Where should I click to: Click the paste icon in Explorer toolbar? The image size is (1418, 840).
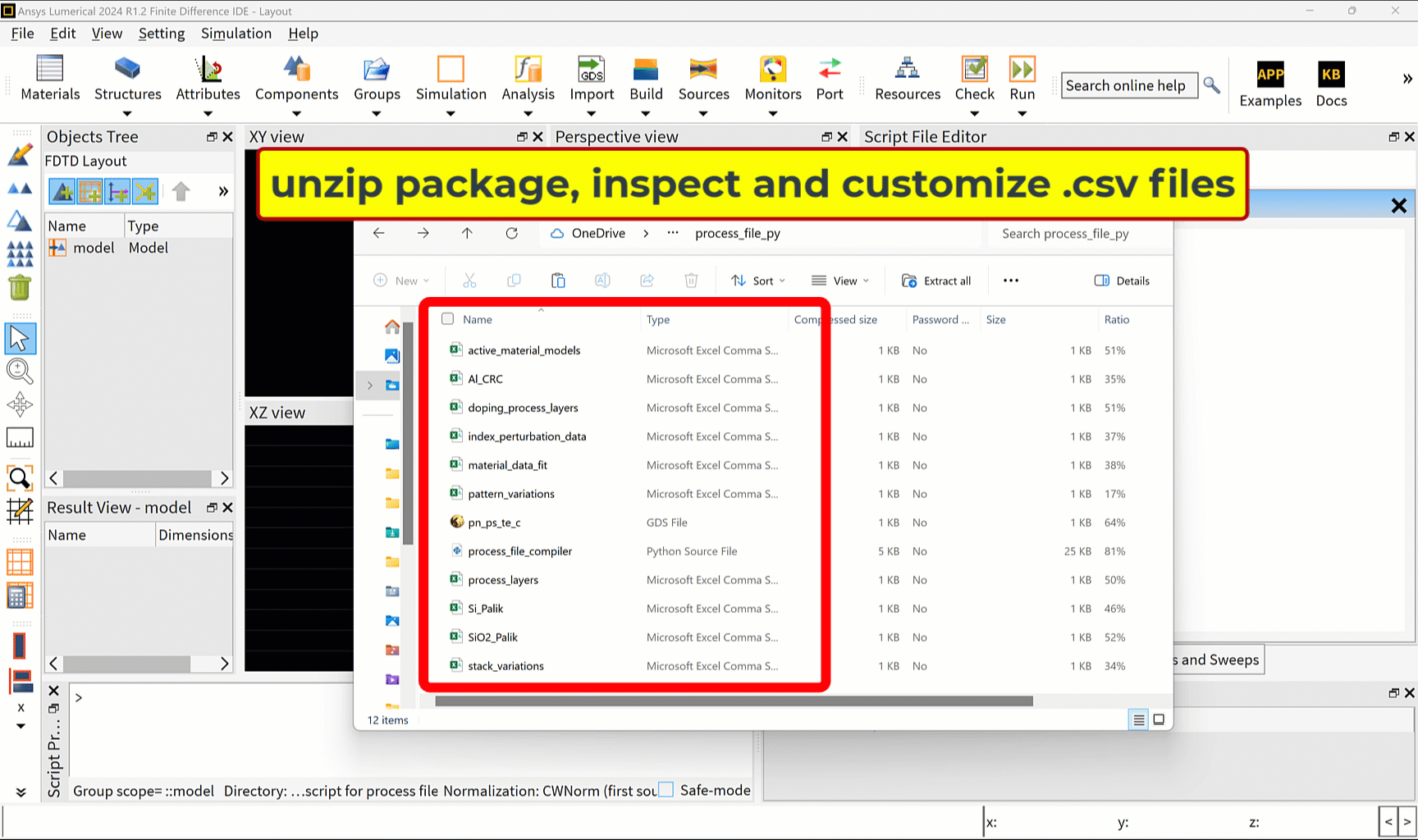558,281
